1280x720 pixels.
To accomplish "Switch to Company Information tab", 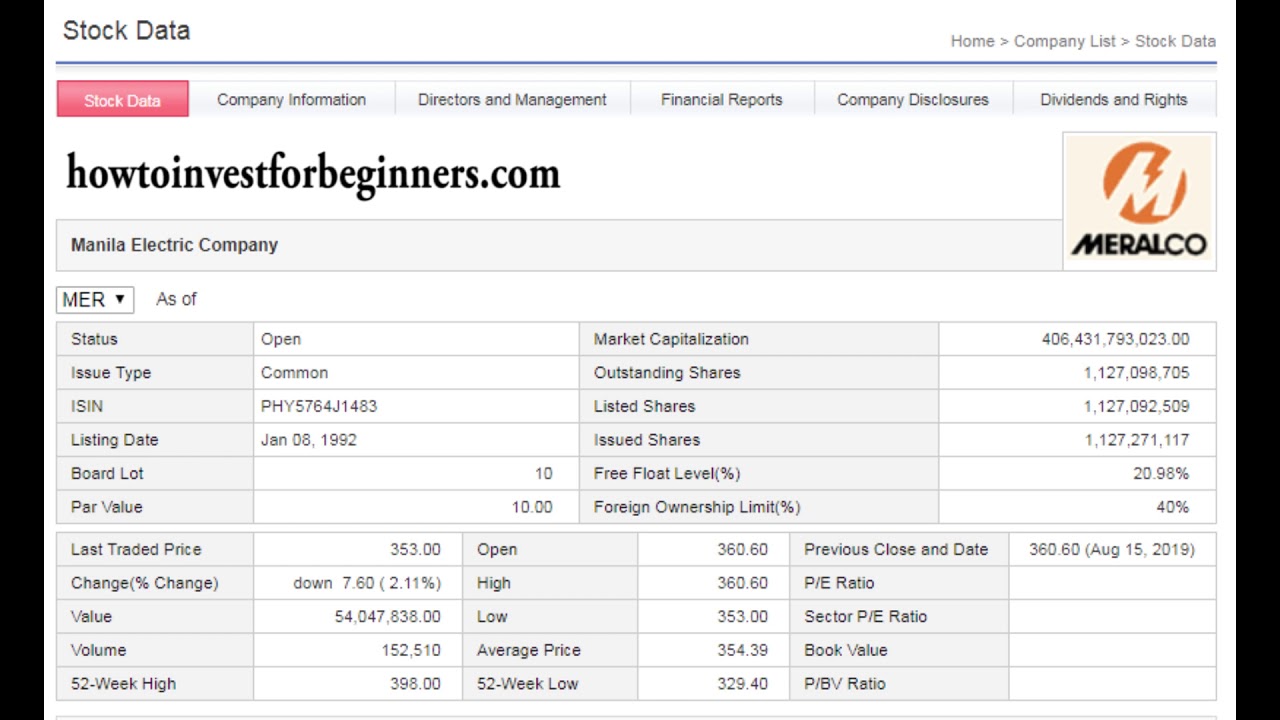I will [291, 100].
